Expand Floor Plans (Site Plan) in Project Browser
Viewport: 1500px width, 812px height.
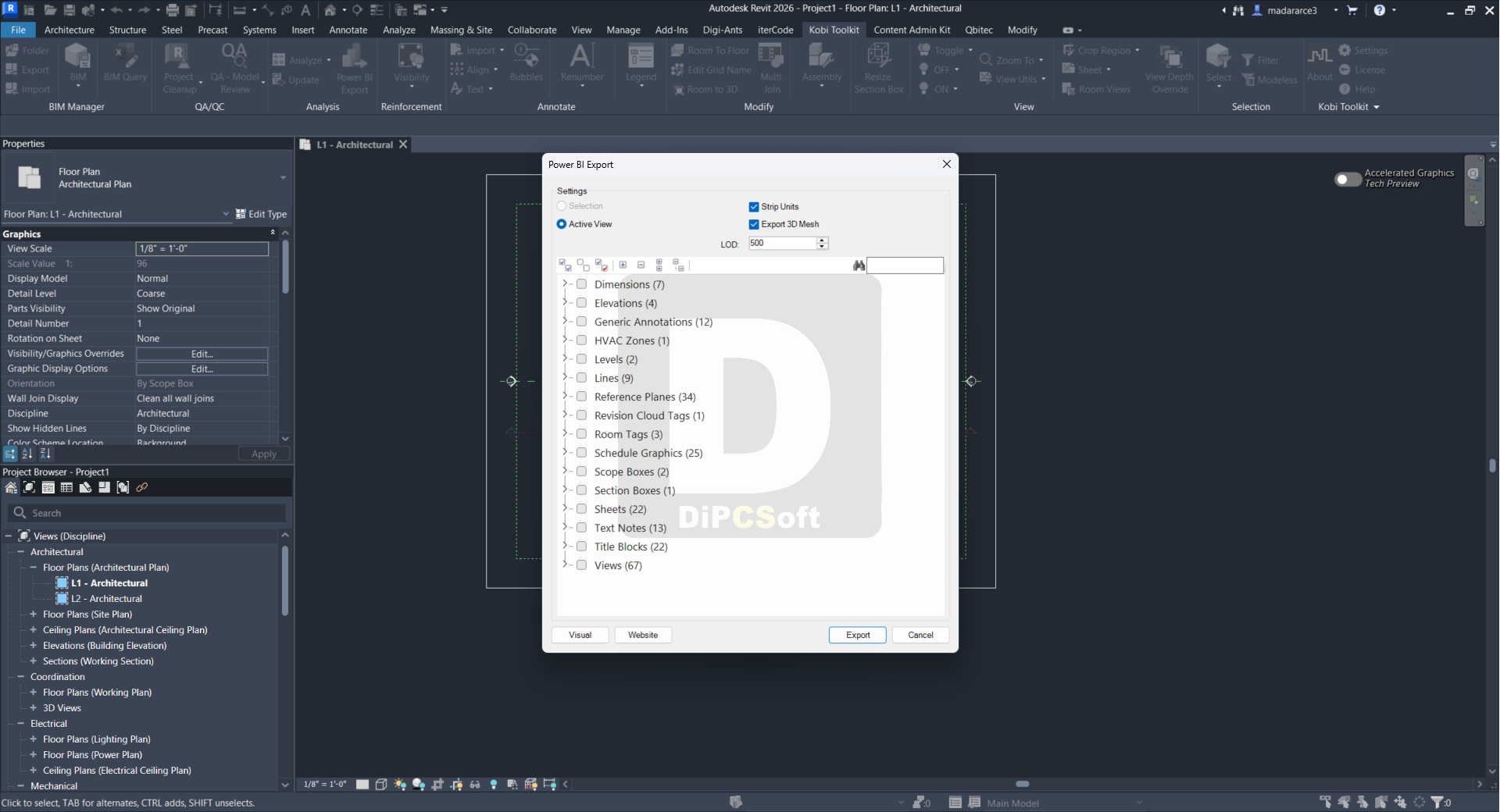click(x=33, y=614)
